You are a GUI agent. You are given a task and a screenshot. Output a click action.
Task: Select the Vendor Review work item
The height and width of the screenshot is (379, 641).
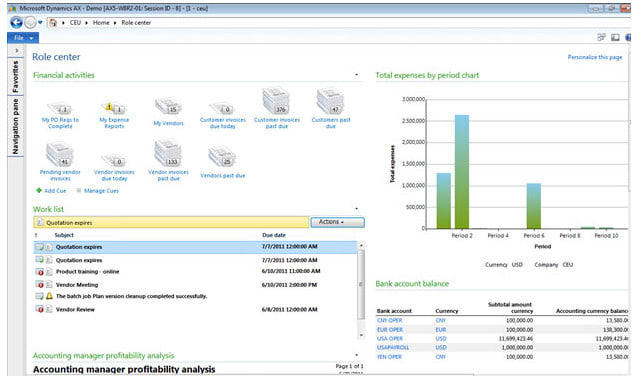[x=75, y=309]
